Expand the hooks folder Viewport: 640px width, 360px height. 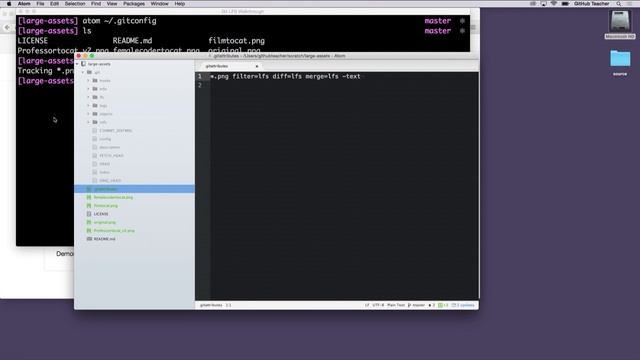pos(89,80)
